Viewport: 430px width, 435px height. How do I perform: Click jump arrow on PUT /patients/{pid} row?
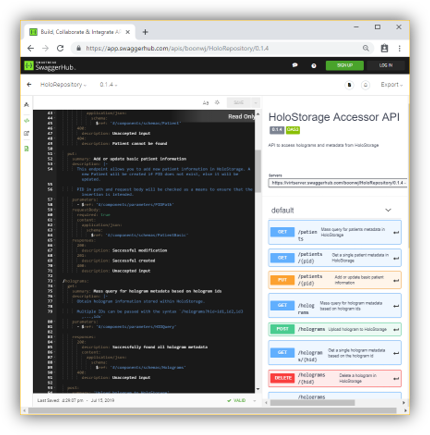(396, 280)
